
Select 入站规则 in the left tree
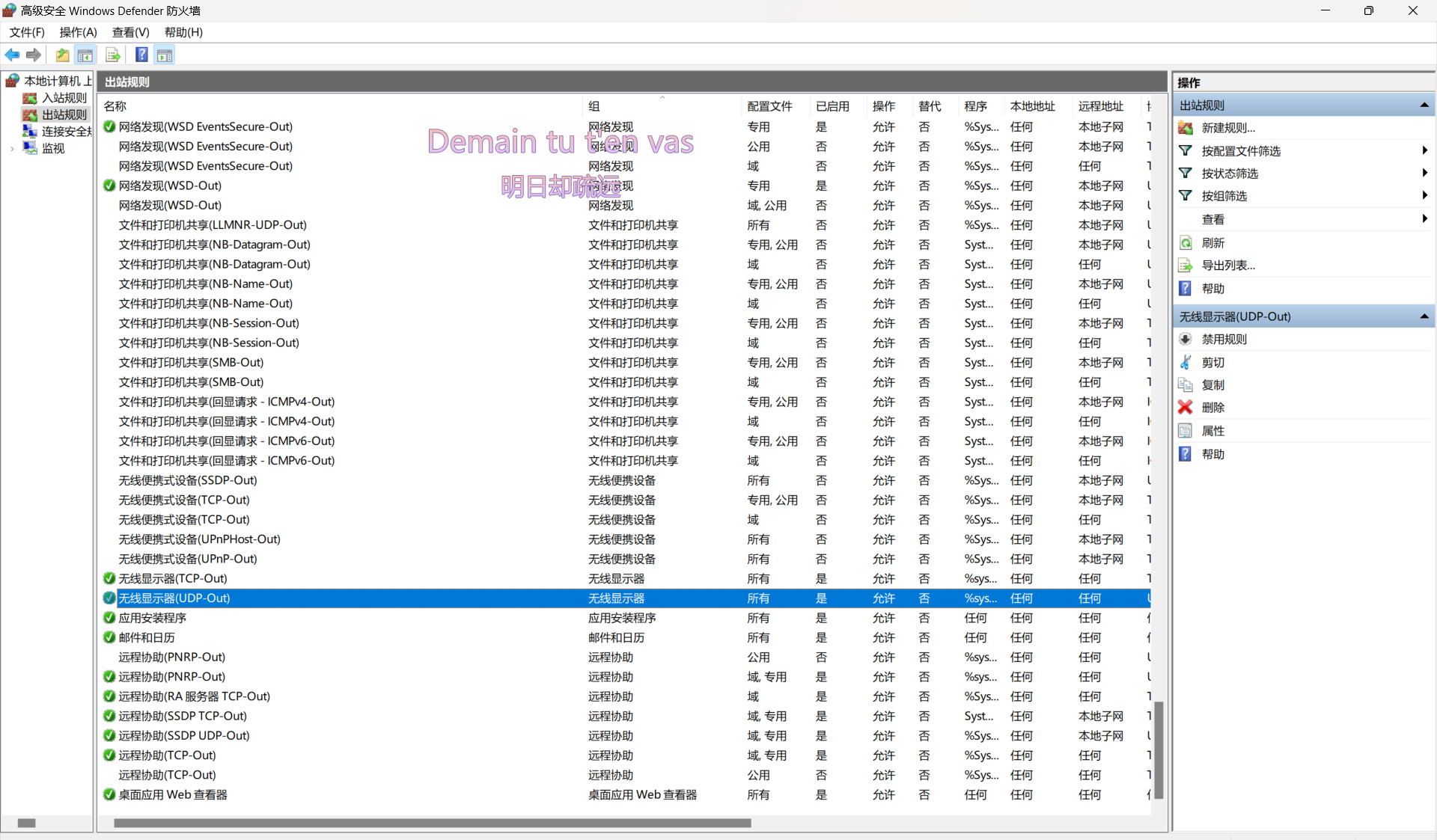point(64,98)
